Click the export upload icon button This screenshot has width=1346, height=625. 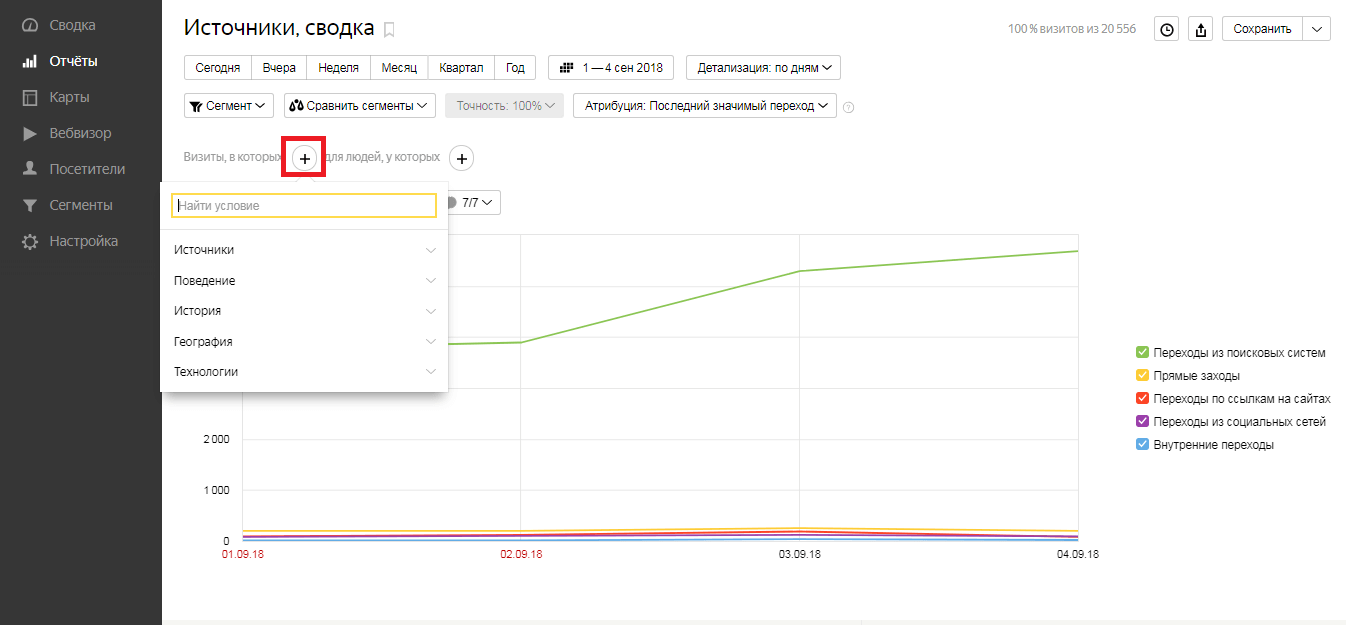tap(1200, 29)
